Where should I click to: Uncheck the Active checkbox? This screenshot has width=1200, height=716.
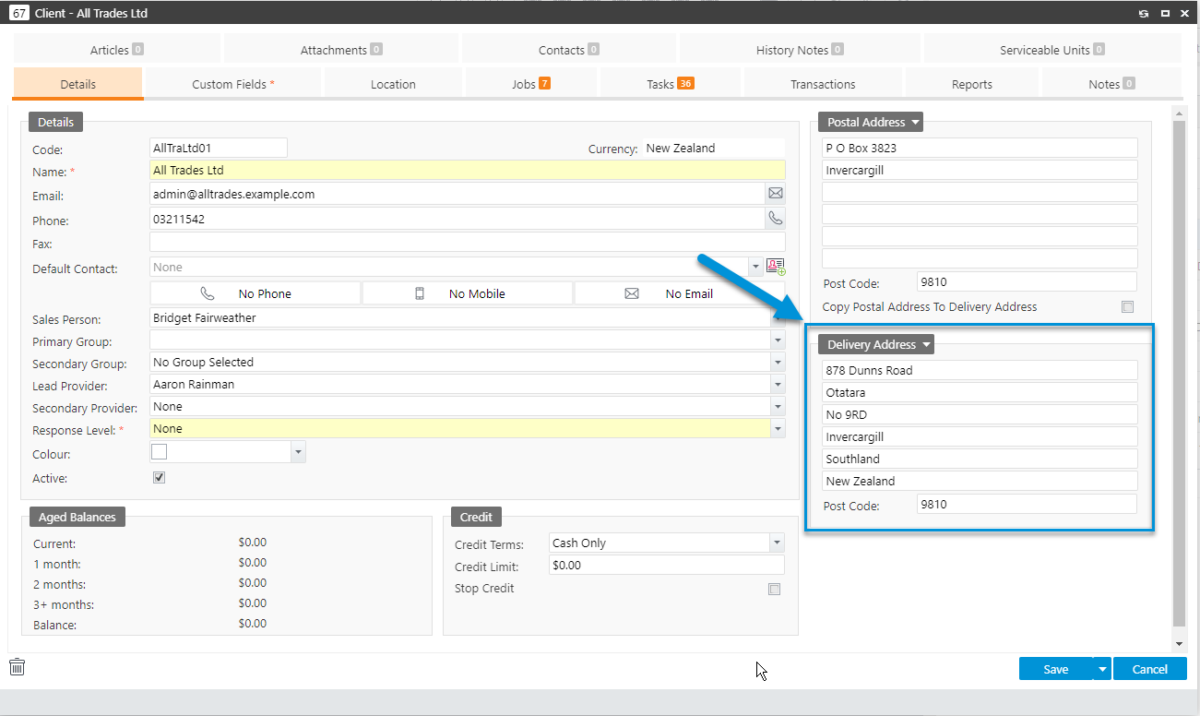159,477
